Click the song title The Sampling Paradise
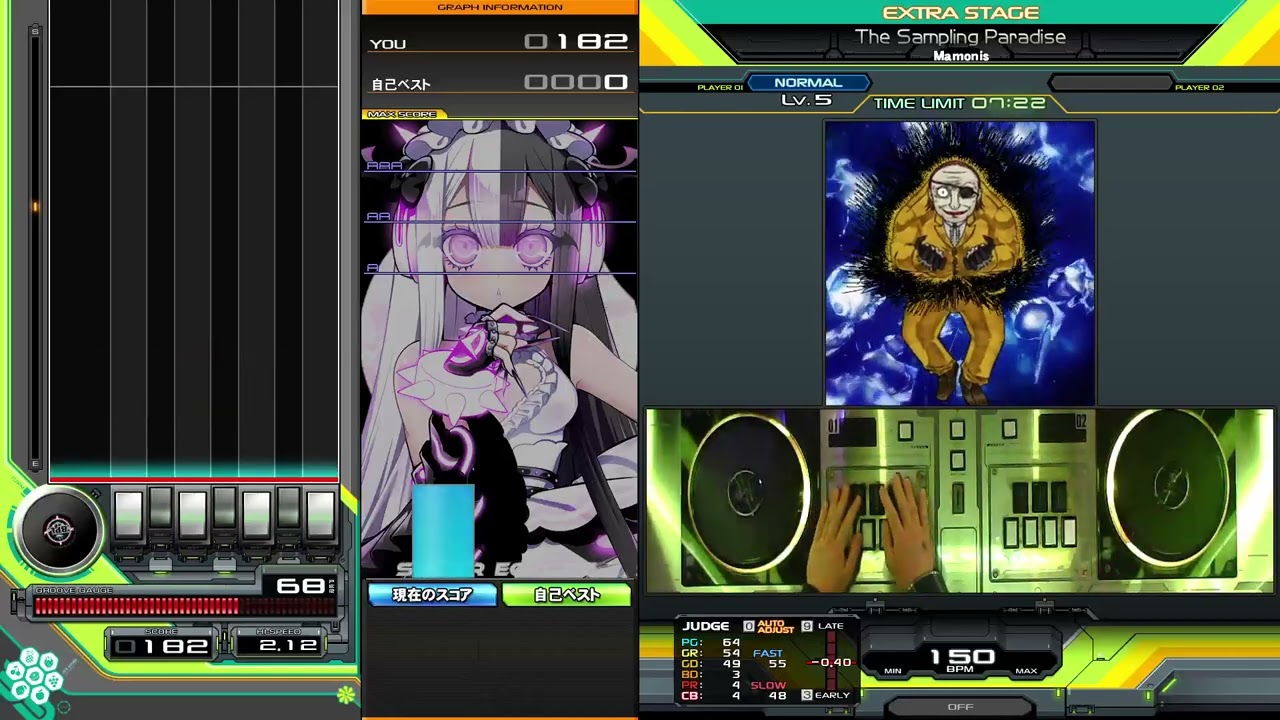The width and height of the screenshot is (1280, 720). (960, 37)
